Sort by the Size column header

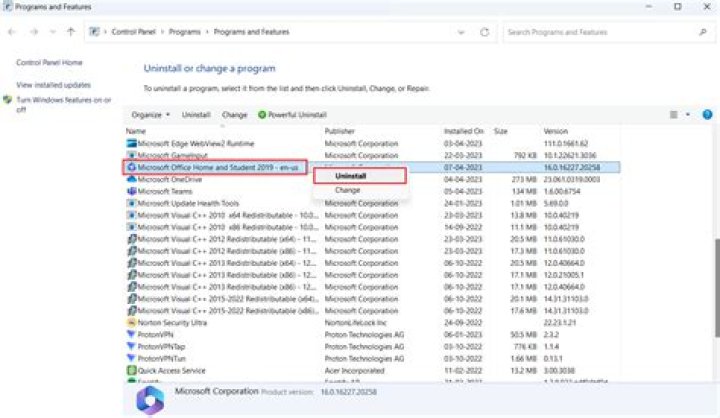coord(500,131)
